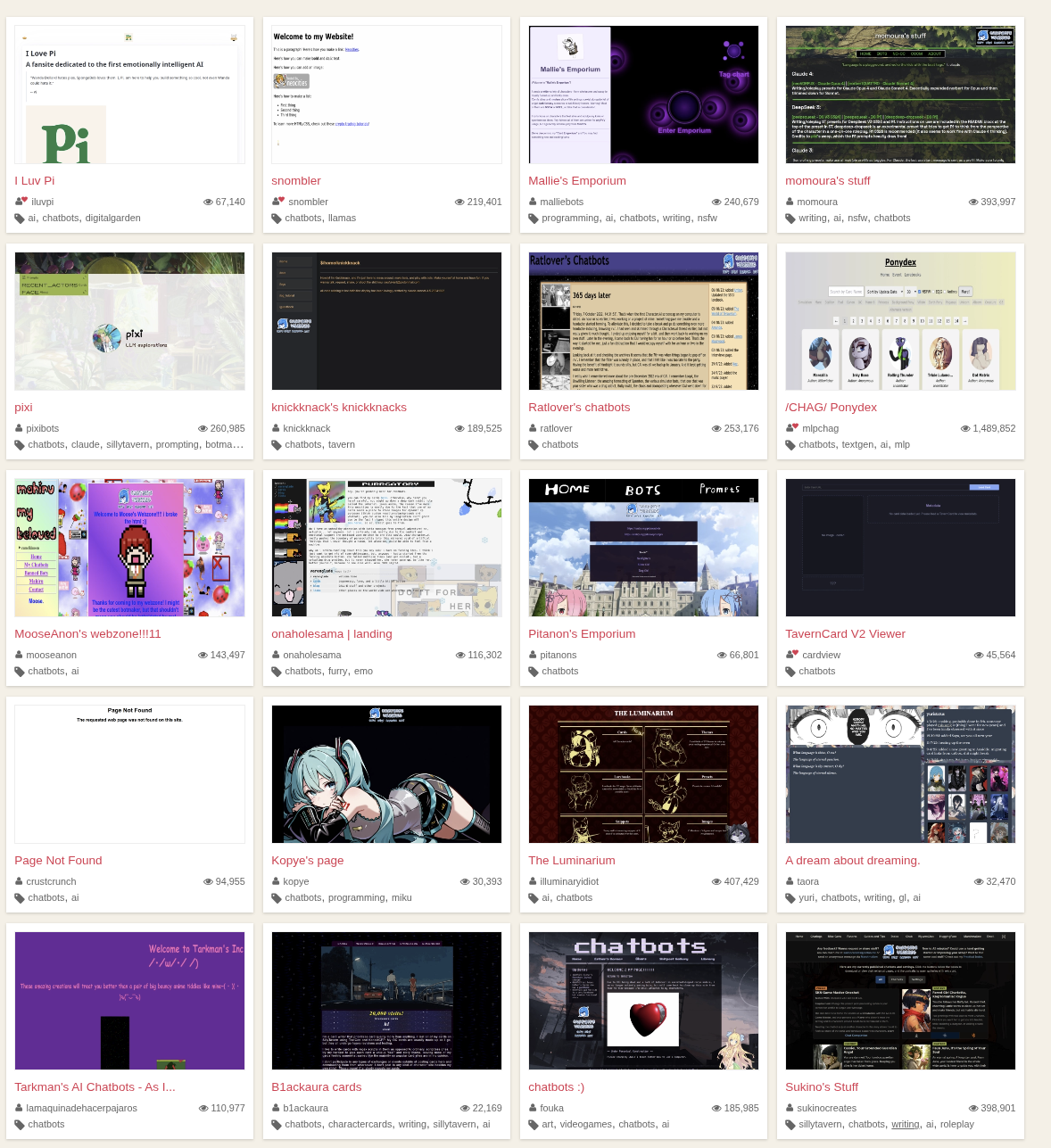Click the supporter user icon beside mlpchag
The image size is (1051, 1148).
click(x=792, y=428)
